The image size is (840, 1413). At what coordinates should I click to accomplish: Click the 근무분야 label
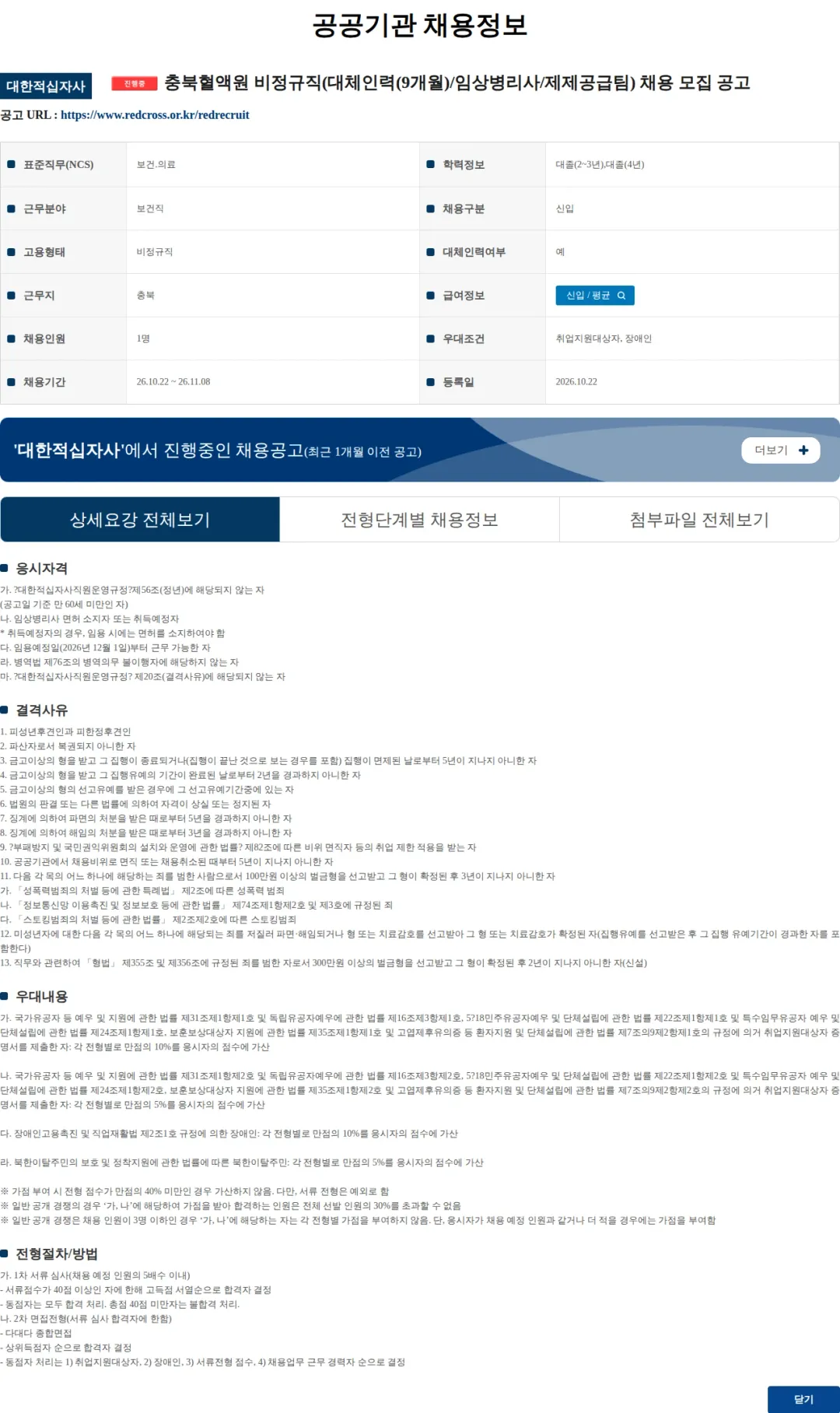[44, 209]
